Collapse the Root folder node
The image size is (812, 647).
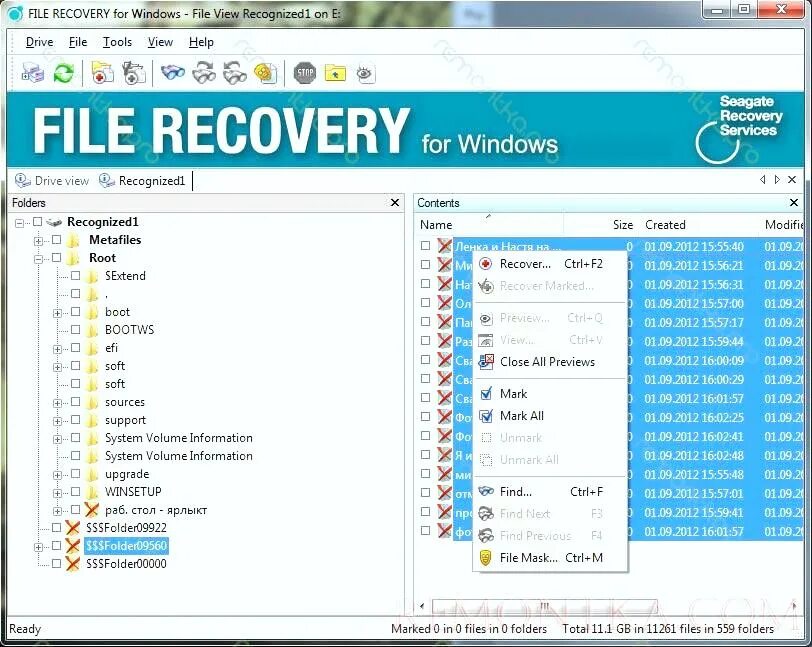[x=38, y=259]
